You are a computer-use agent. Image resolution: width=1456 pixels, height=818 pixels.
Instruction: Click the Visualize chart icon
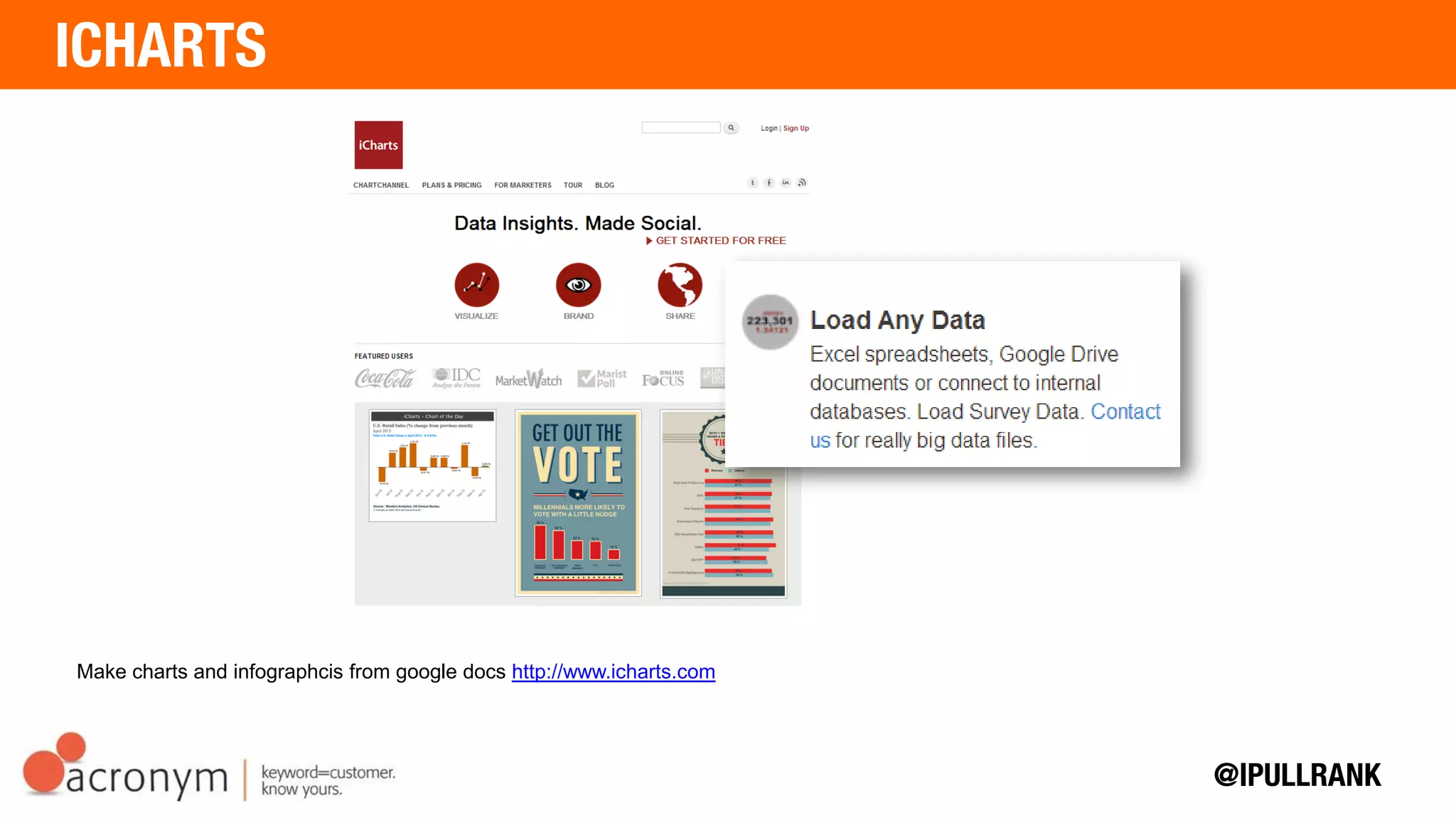[477, 285]
